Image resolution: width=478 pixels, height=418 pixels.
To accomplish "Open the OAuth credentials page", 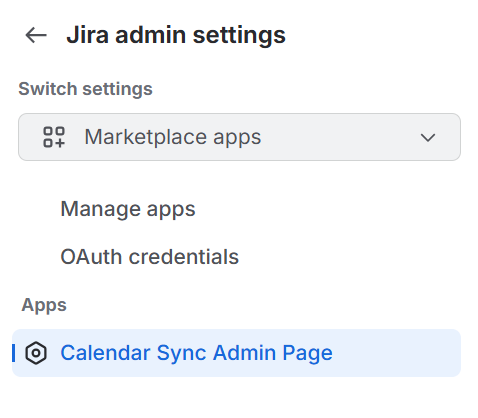I will [x=149, y=257].
